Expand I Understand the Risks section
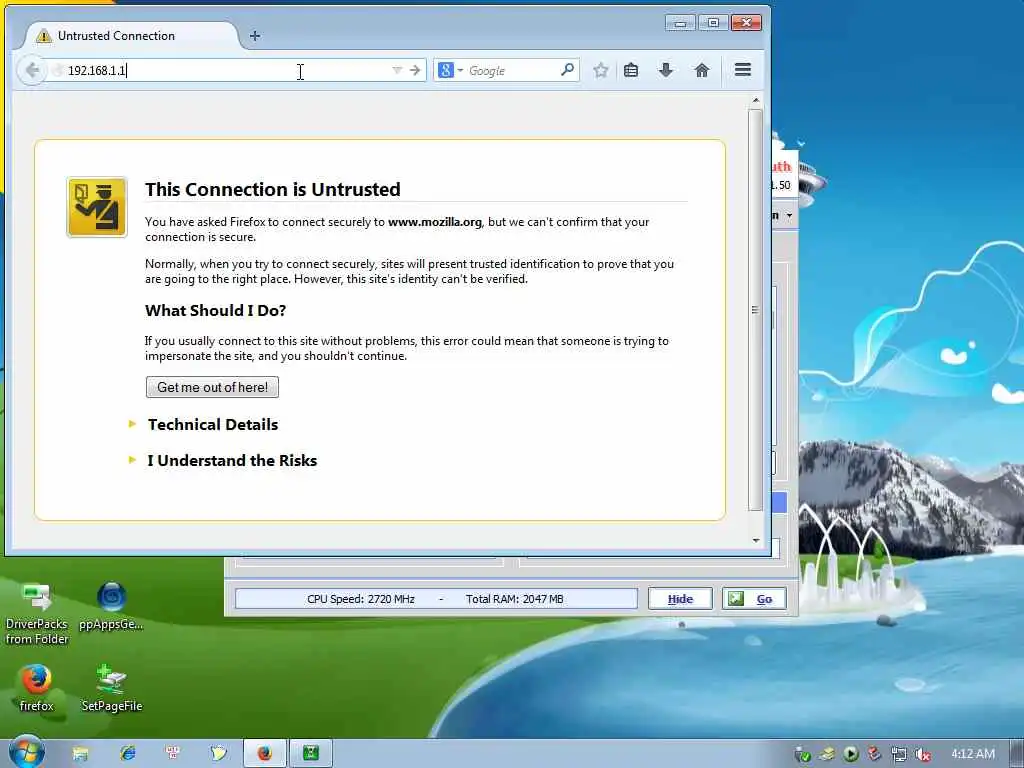This screenshot has height=768, width=1024. [231, 460]
